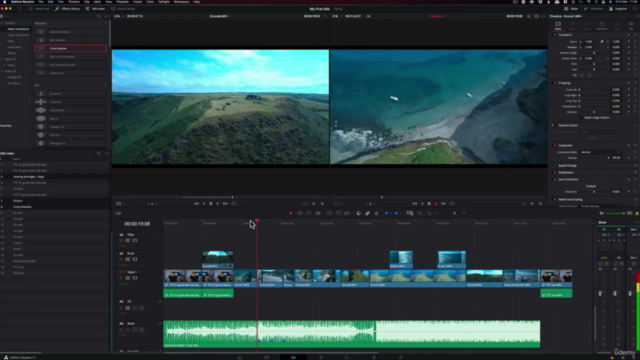
Task: Open the Apple menu
Action: pyautogui.click(x=6, y=2)
